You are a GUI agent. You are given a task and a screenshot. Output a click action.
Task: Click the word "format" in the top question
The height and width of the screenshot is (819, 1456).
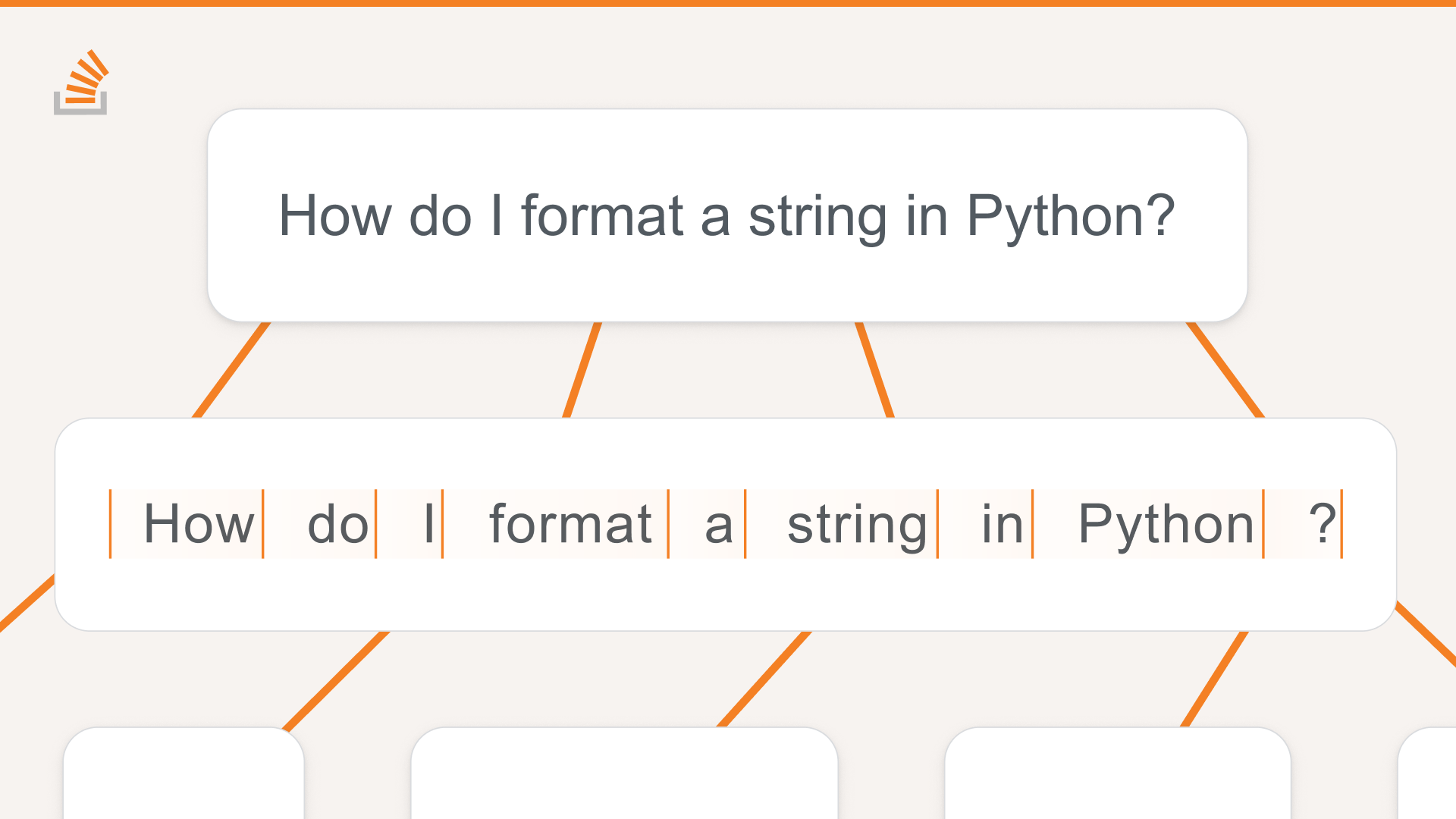pyautogui.click(x=602, y=217)
